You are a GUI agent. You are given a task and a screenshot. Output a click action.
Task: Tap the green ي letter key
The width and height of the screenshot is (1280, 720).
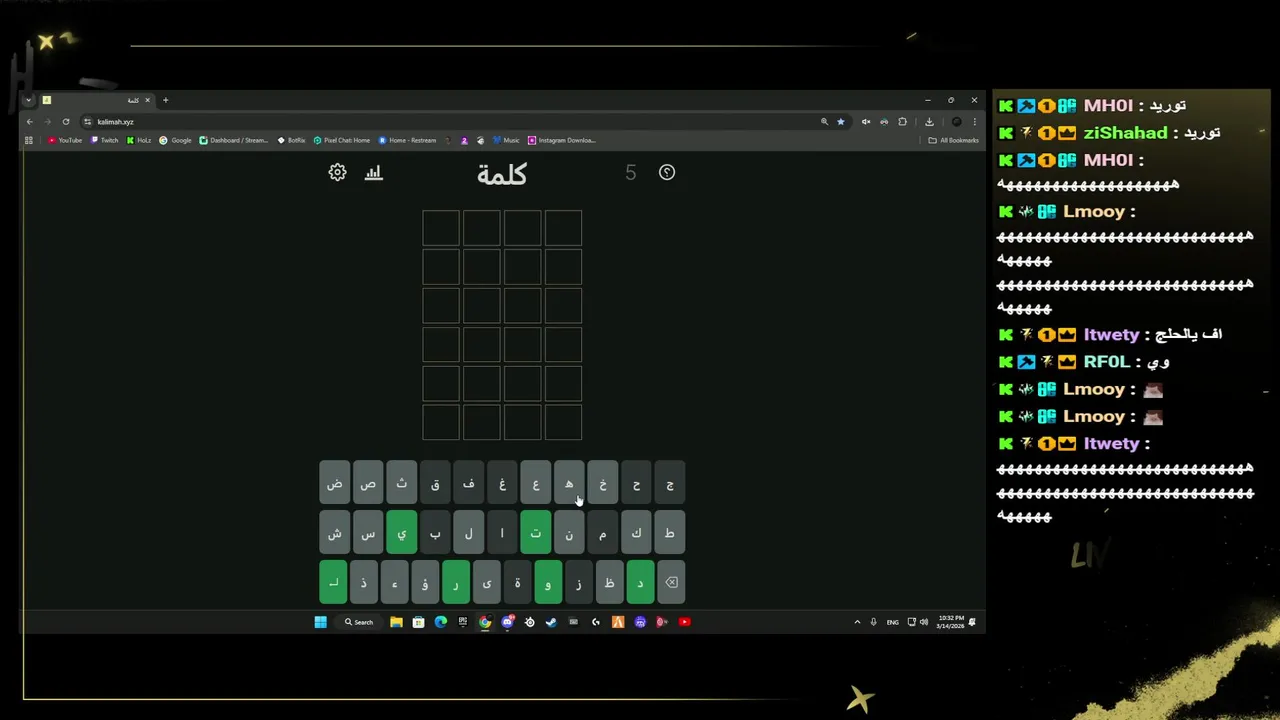pos(402,533)
